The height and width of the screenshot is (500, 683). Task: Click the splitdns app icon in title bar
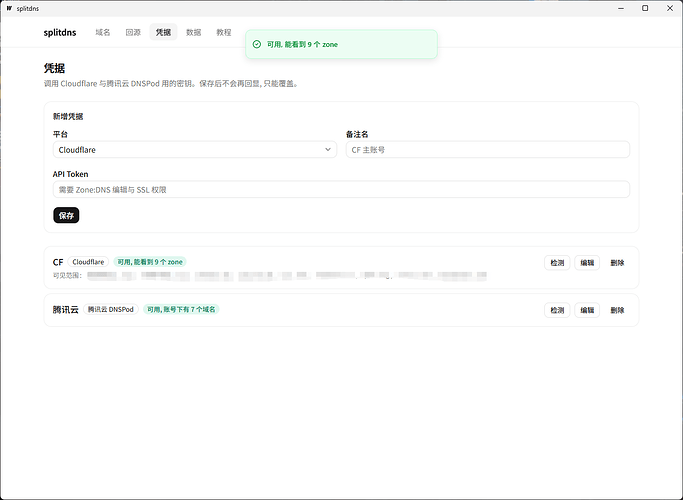pyautogui.click(x=9, y=8)
